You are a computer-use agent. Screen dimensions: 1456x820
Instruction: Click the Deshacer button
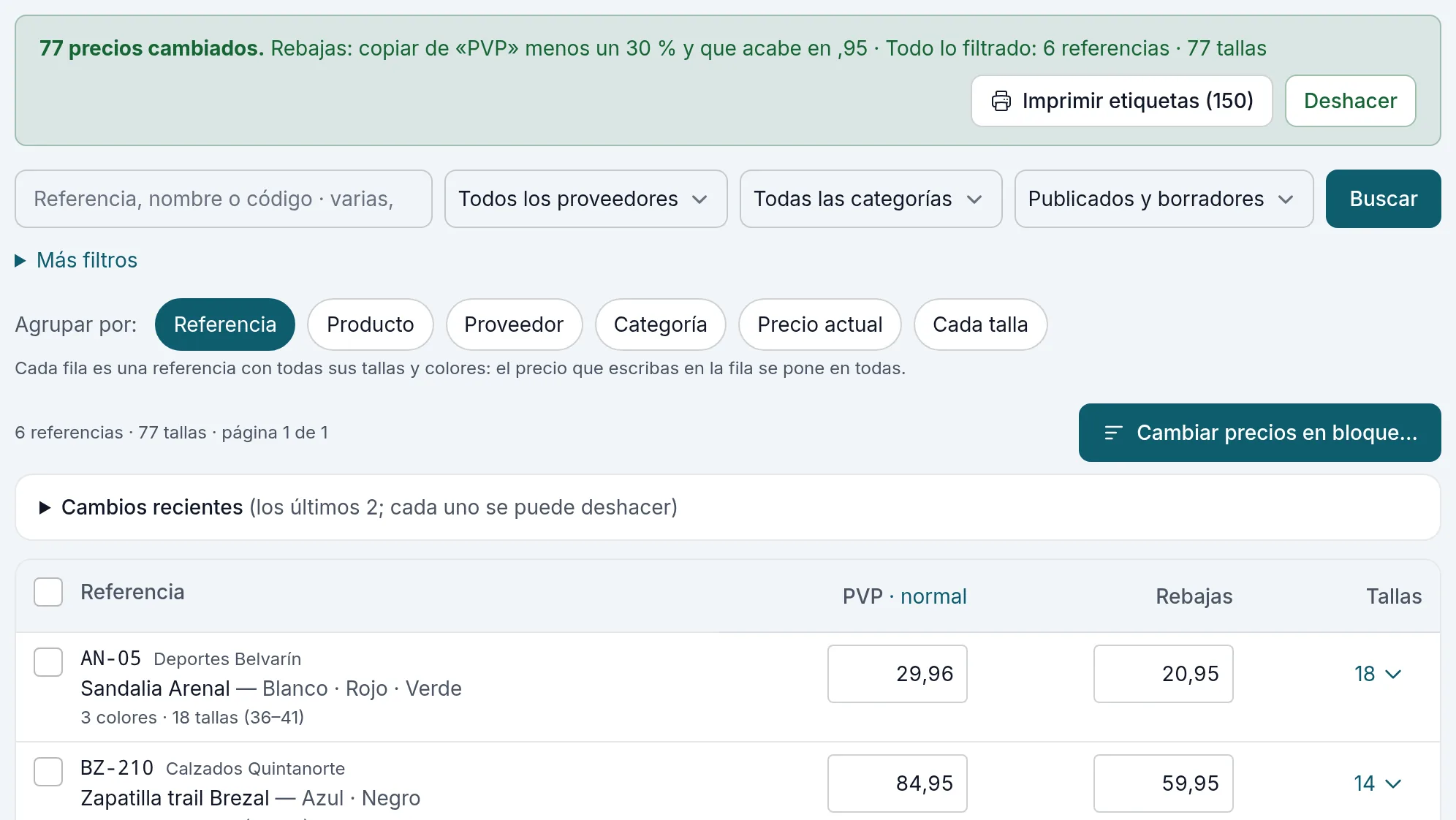[x=1350, y=101]
